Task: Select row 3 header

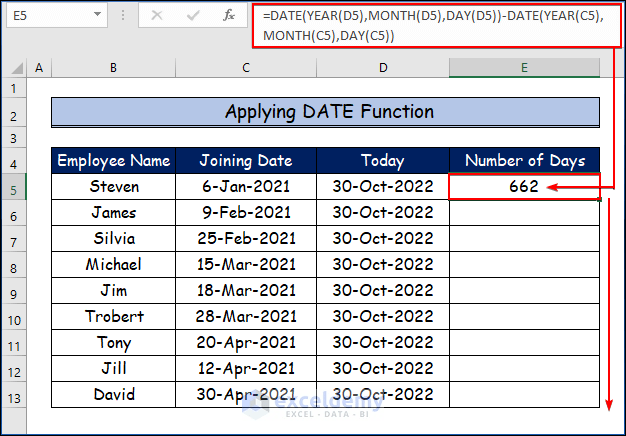Action: coord(14,138)
